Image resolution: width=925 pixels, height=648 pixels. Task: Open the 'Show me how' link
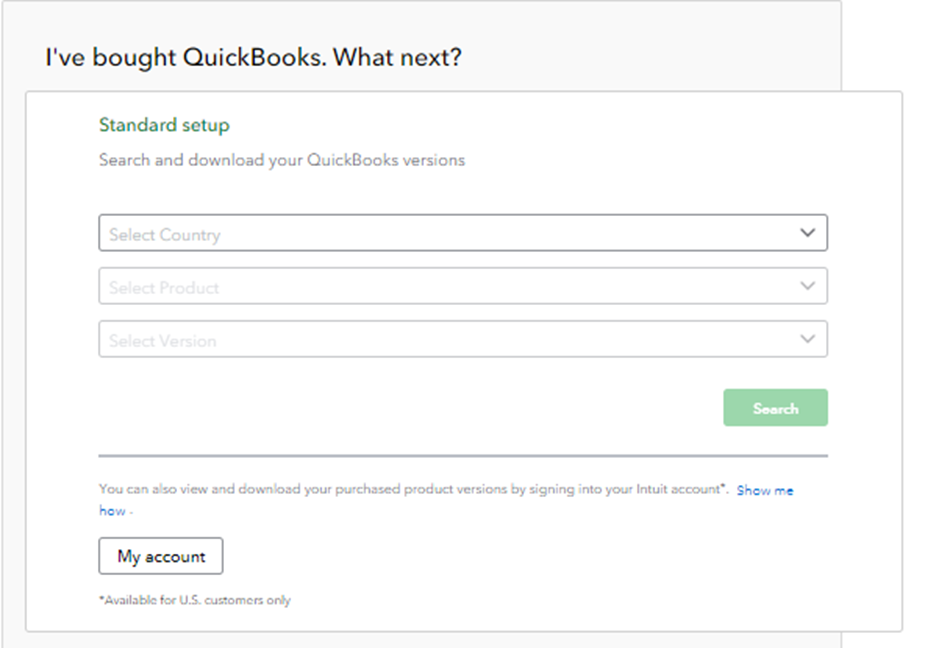coord(765,490)
